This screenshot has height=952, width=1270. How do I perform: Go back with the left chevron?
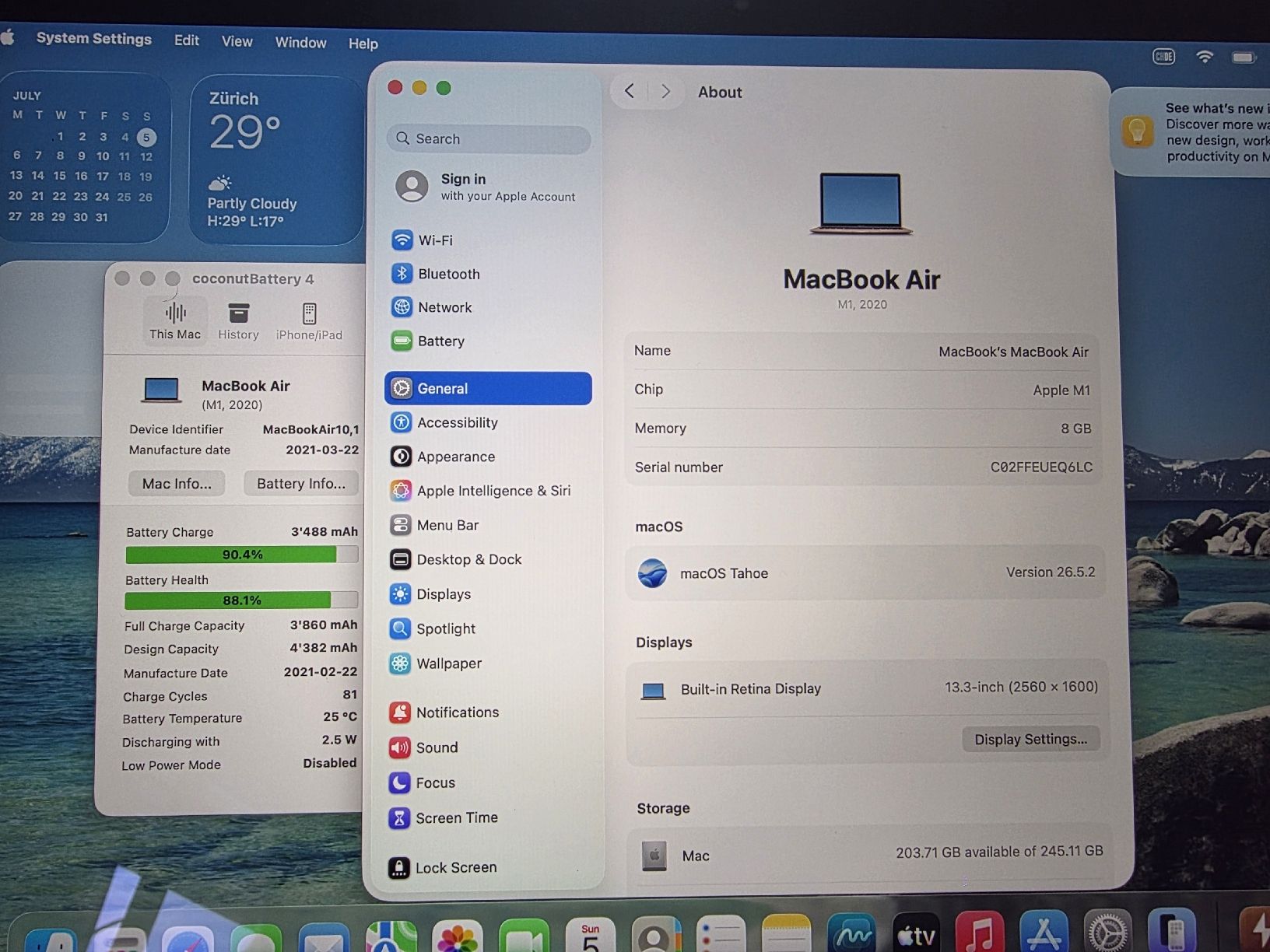tap(629, 92)
